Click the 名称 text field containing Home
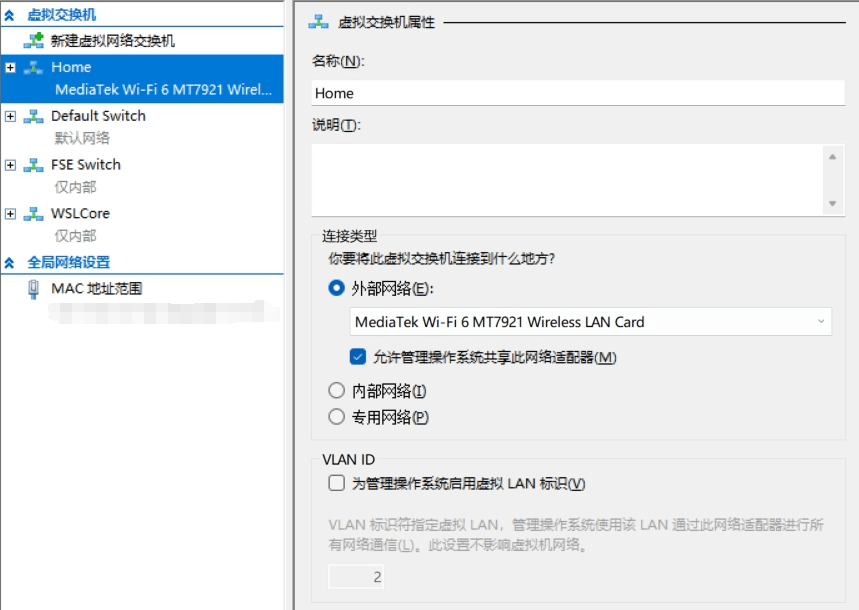 click(578, 93)
